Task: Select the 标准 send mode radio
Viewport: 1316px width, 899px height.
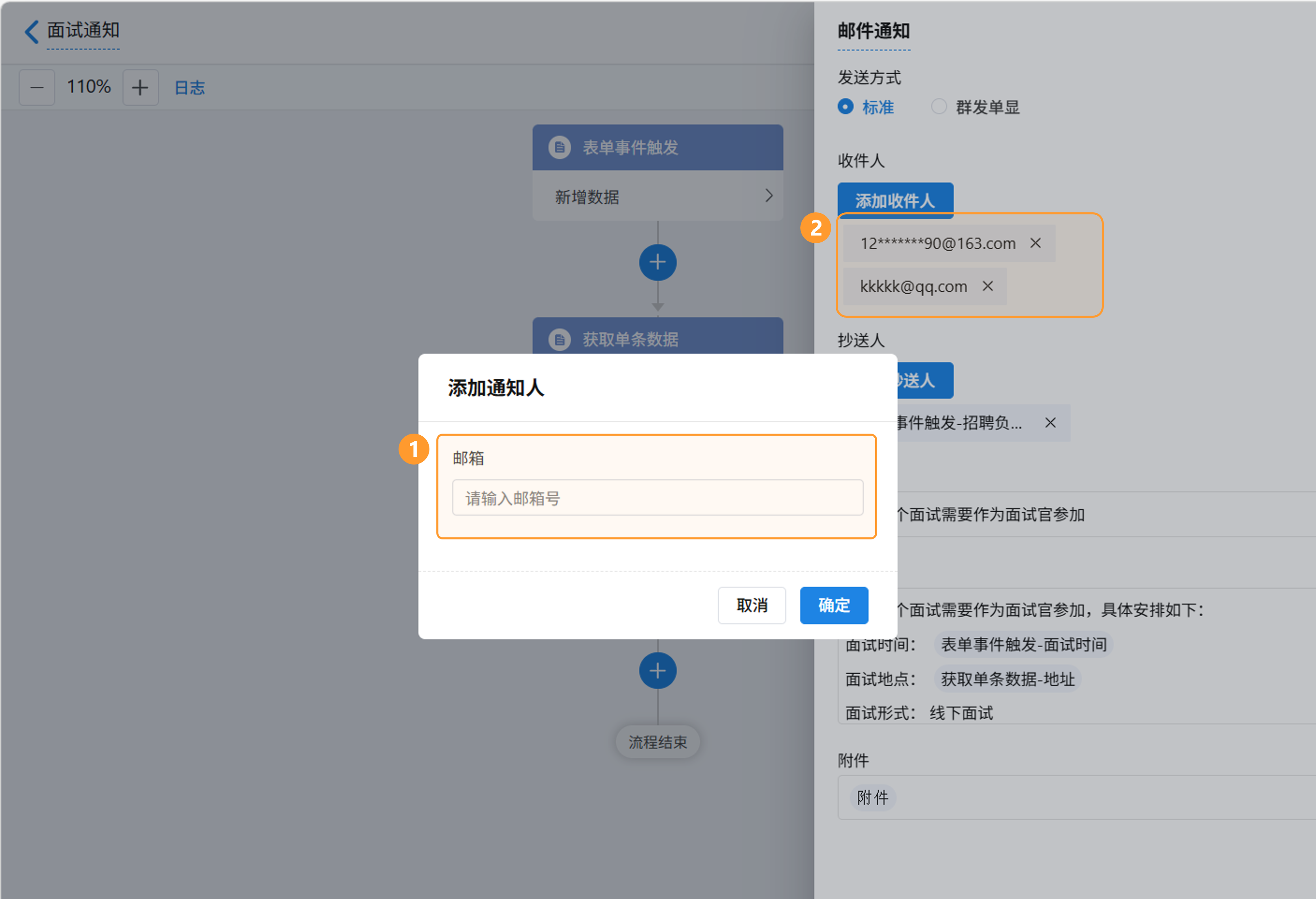Action: [x=845, y=107]
